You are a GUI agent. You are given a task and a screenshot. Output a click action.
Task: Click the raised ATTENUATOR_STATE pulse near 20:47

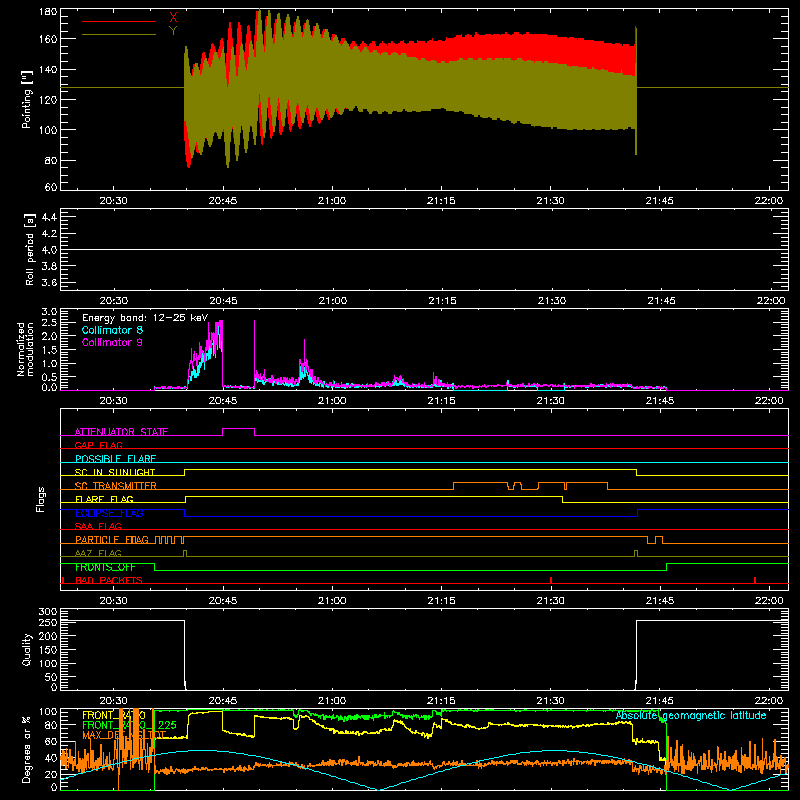[x=238, y=429]
